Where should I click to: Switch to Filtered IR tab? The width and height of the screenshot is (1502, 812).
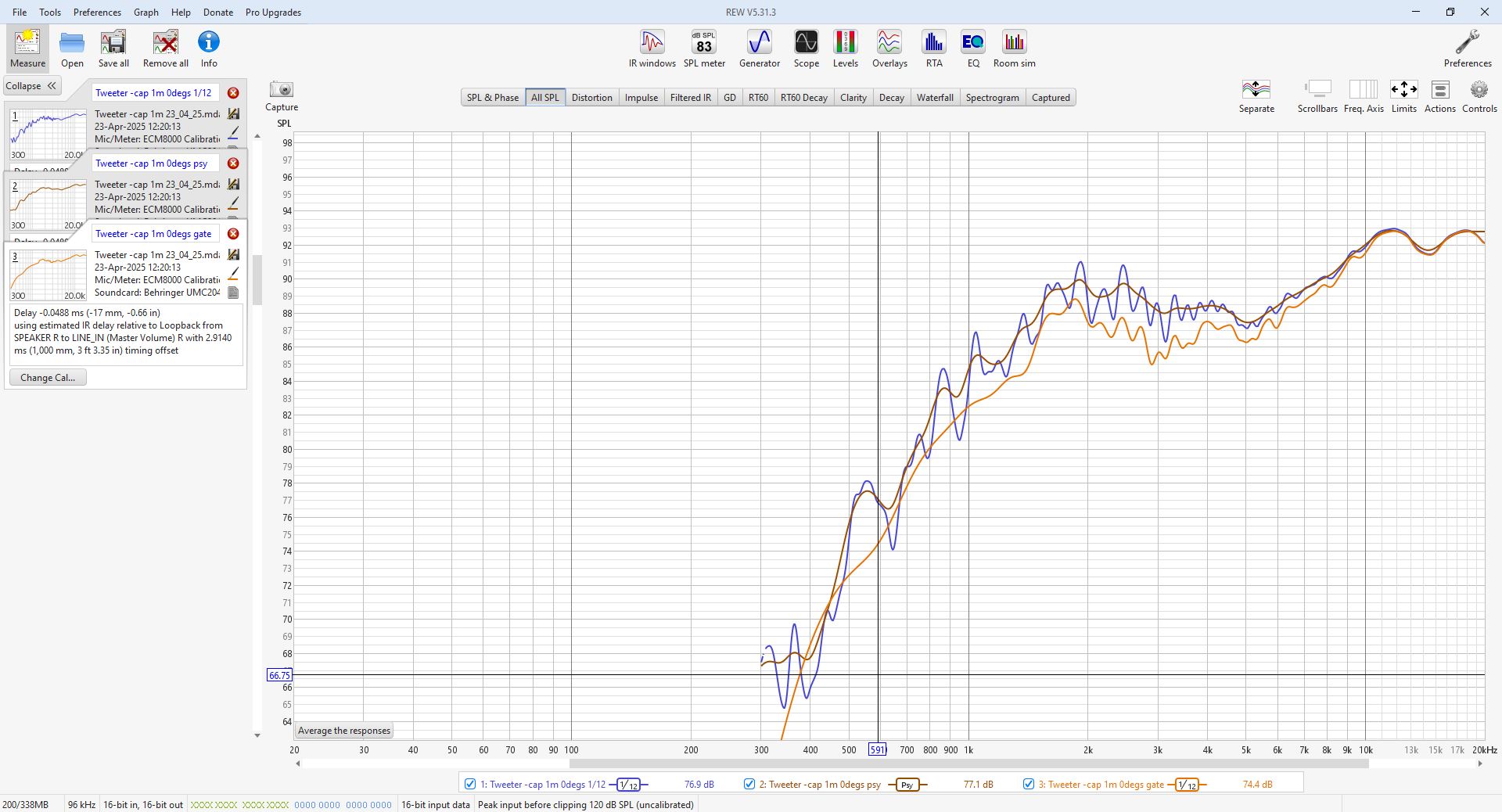(x=691, y=98)
